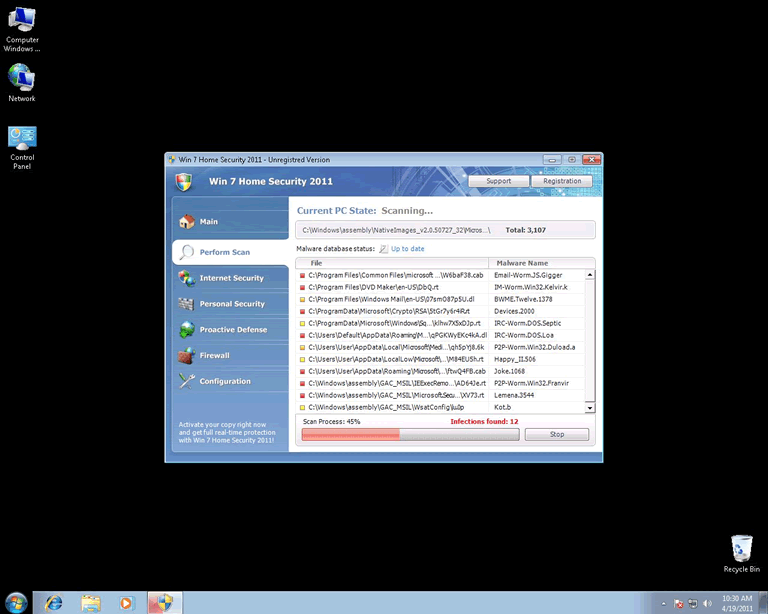Click the Proactive Defense icon

(186, 330)
